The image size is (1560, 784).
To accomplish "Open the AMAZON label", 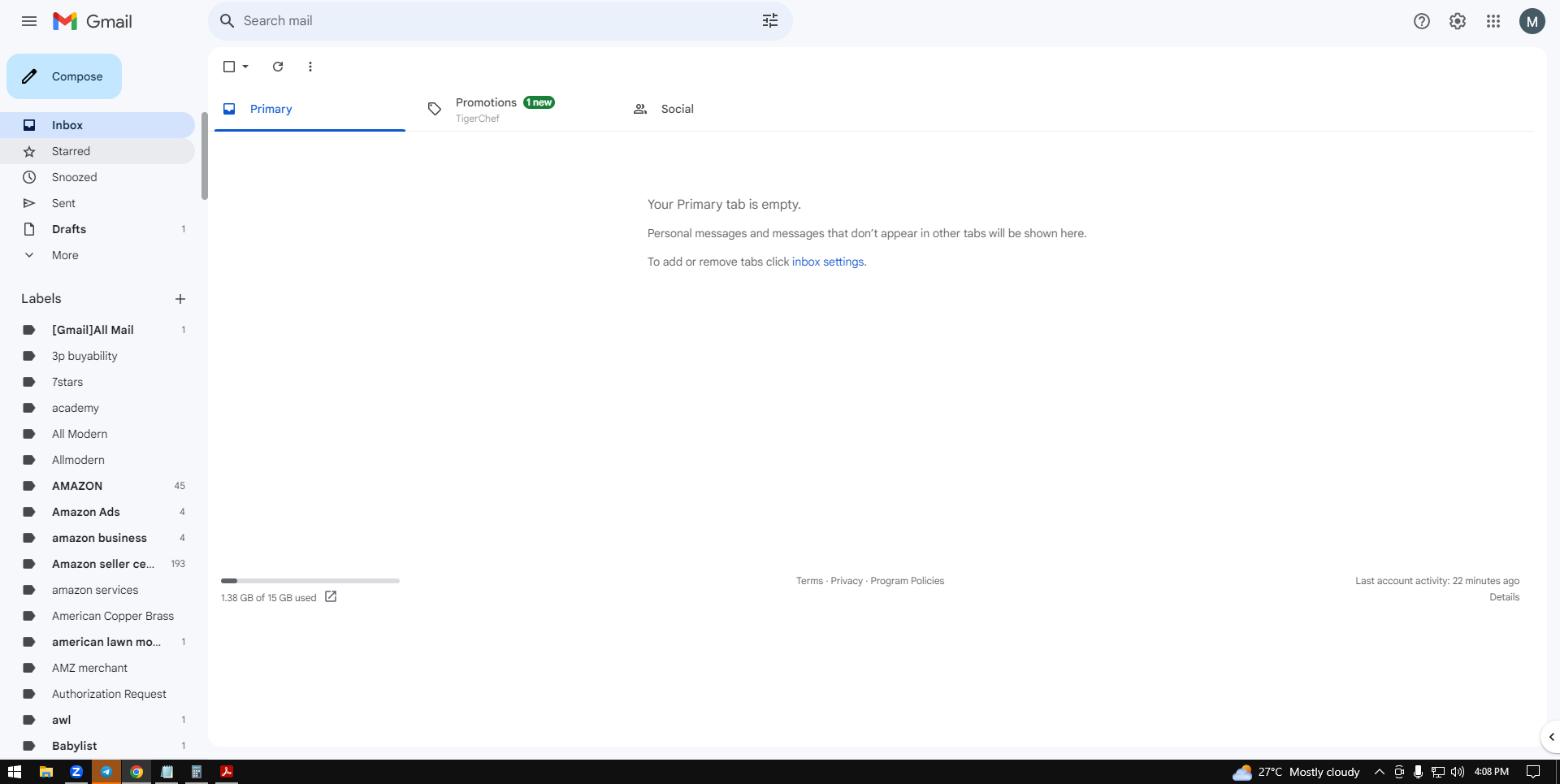I will [x=97, y=486].
